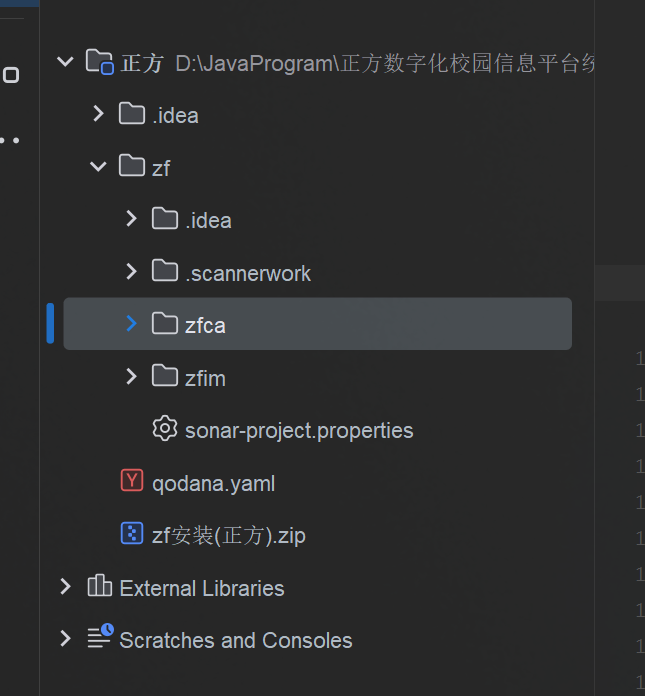Click the .scannerwork folder icon

tap(164, 271)
